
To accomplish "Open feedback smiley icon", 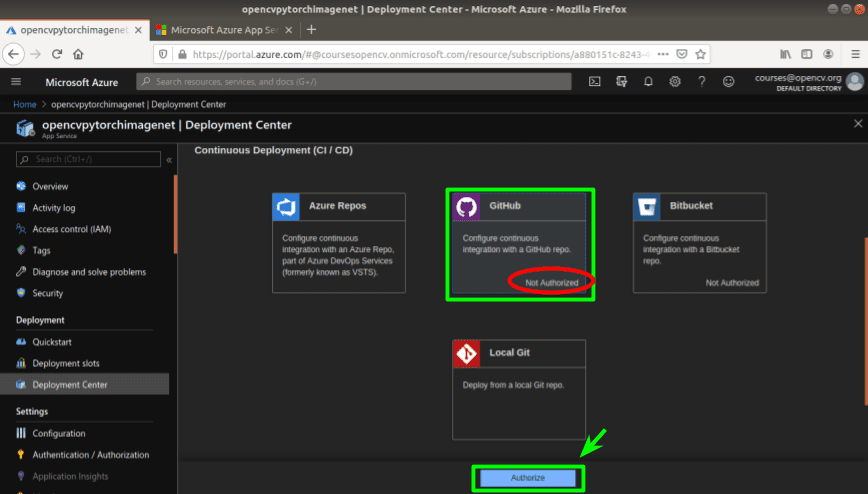I will coord(728,81).
